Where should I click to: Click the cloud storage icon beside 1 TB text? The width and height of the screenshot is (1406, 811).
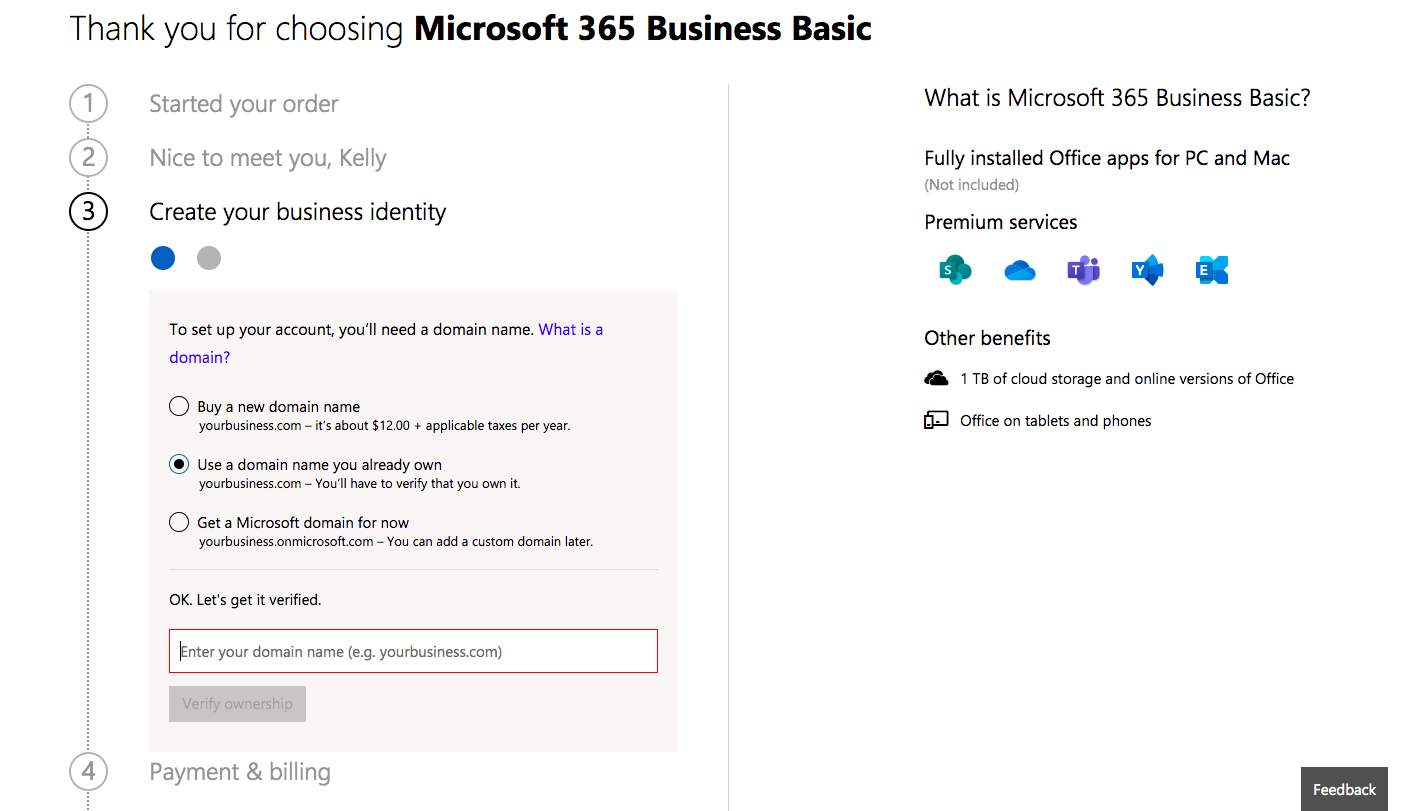(936, 378)
